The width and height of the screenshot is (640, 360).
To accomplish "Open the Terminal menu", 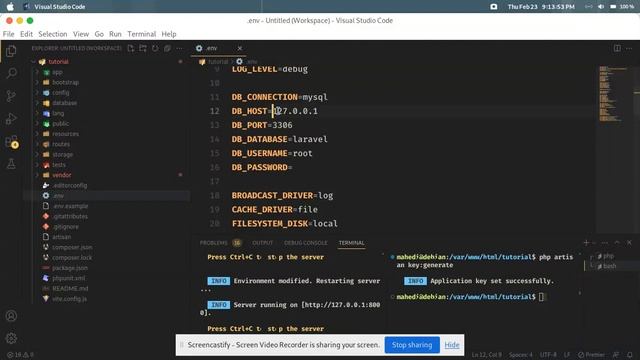I will coord(142,34).
